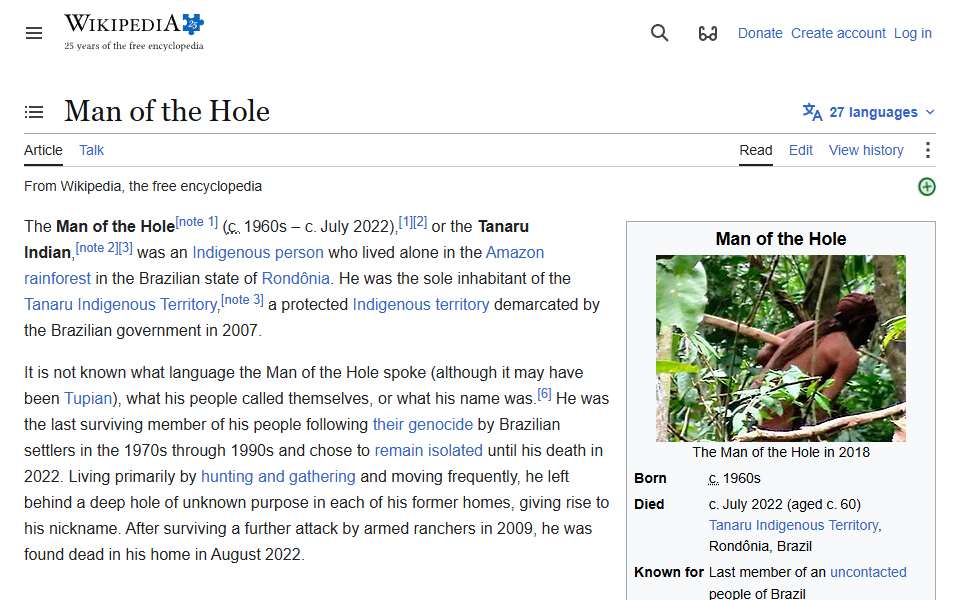Select the Read tab
Viewport: 960px width, 600px height.
(x=756, y=151)
